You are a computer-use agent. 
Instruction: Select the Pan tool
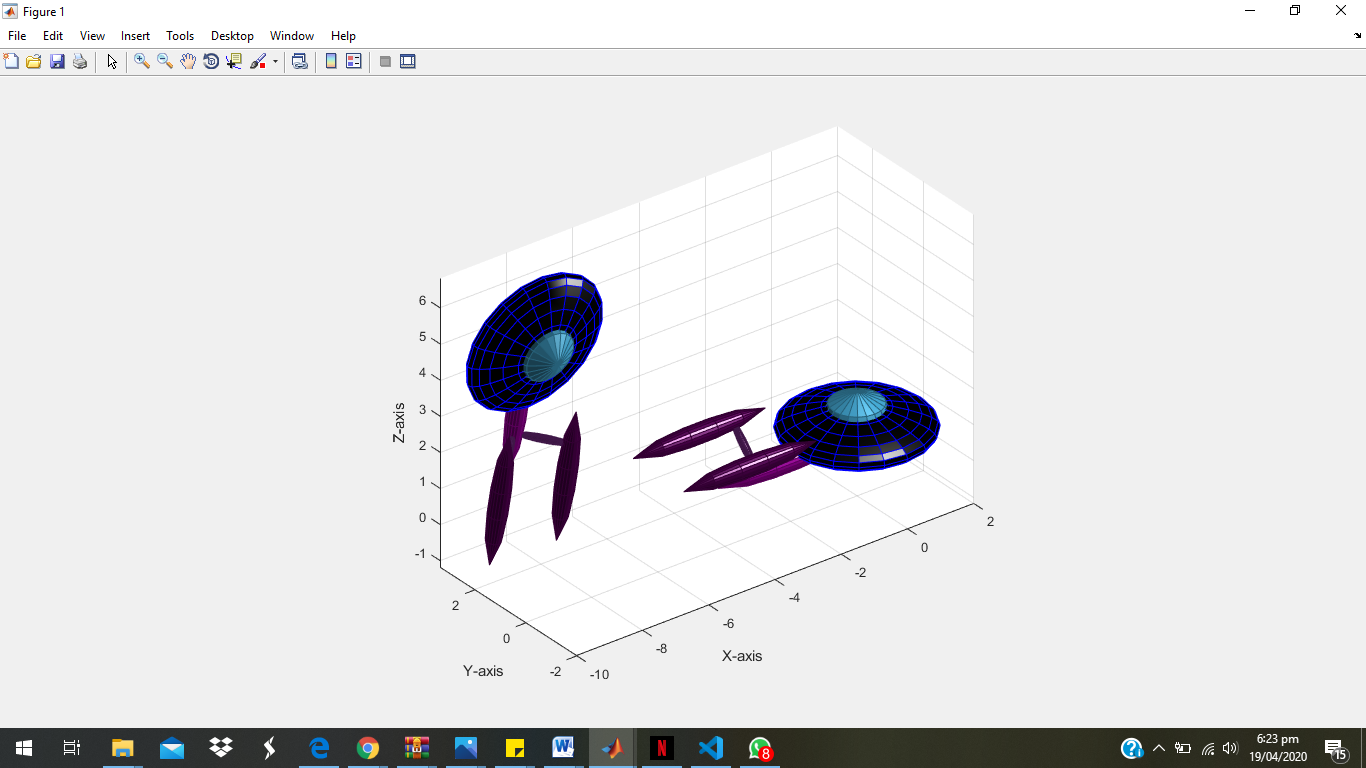[187, 61]
